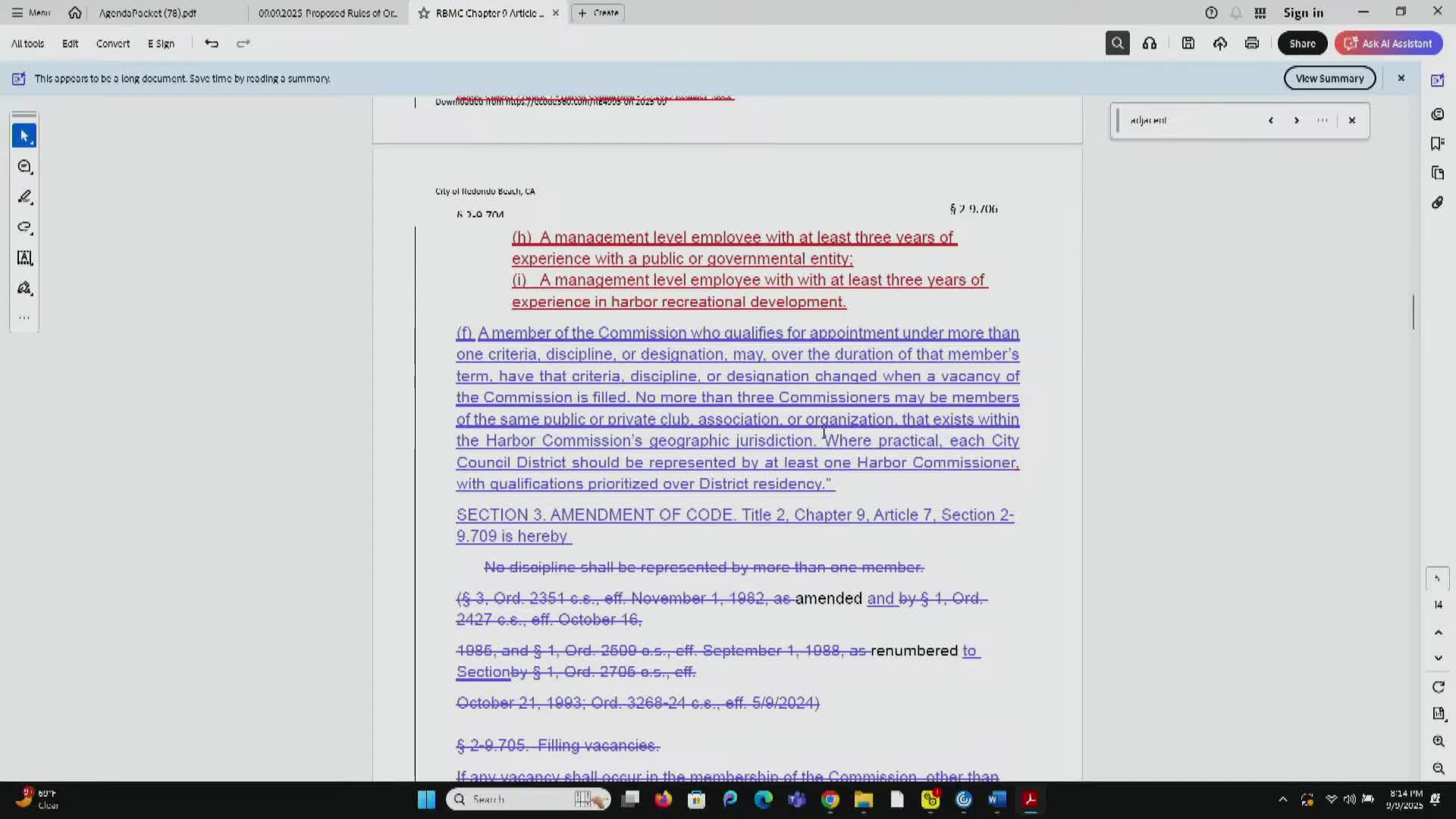Screen dimensions: 1456x819
Task: Zoom in using right panel magnifier
Action: pos(1438,741)
